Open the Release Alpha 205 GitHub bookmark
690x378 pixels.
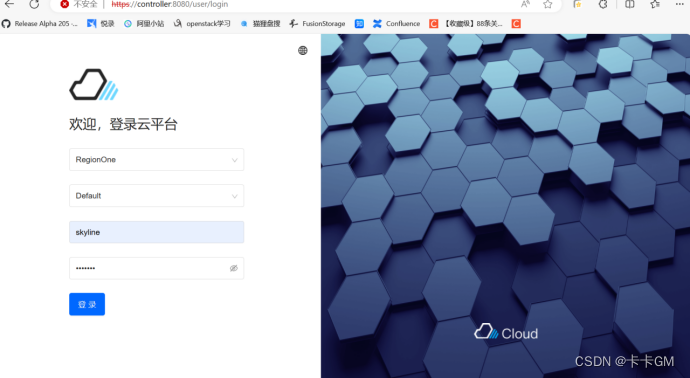(40, 24)
